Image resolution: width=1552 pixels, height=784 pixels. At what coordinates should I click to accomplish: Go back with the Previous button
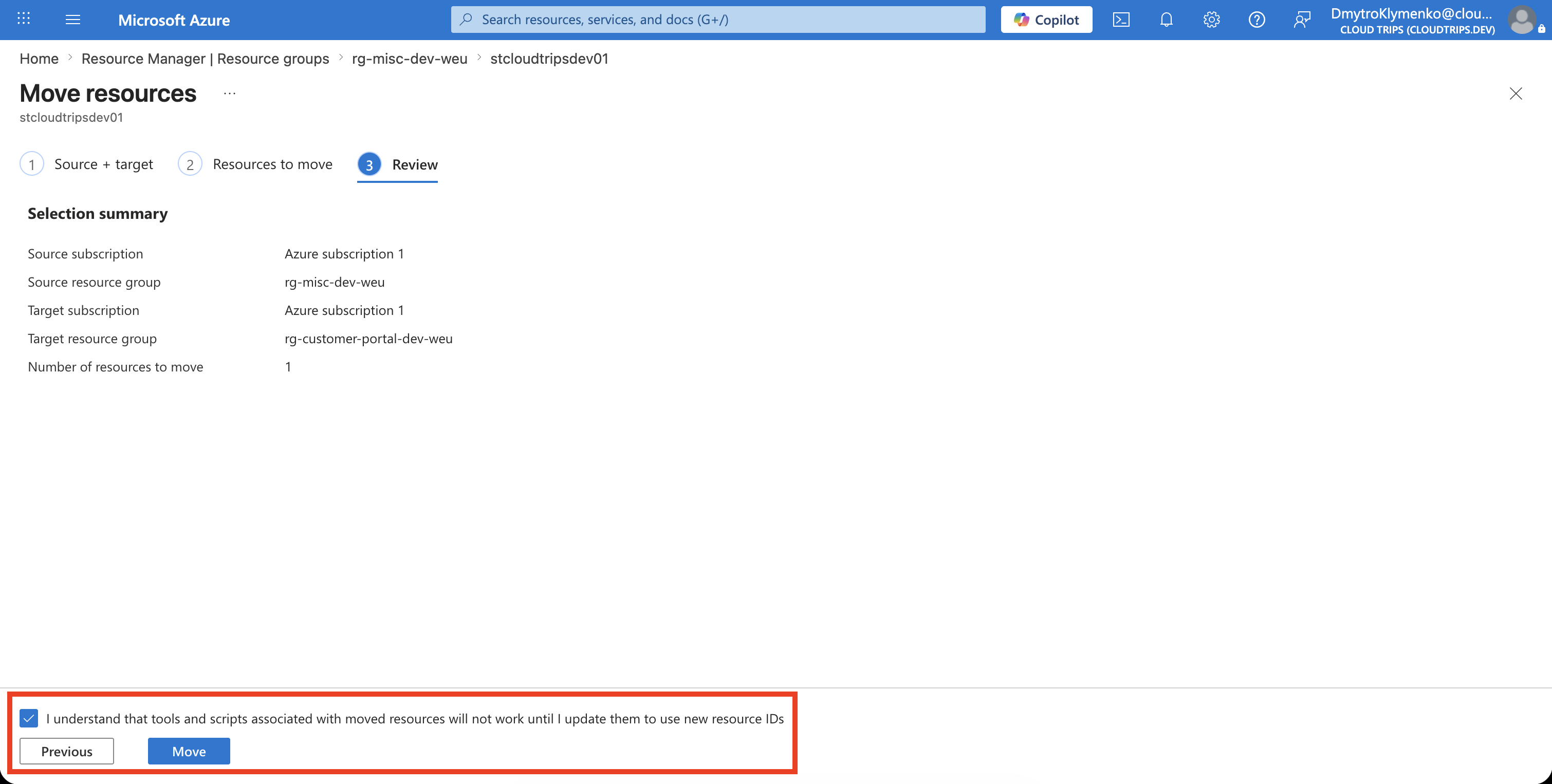pyautogui.click(x=66, y=751)
